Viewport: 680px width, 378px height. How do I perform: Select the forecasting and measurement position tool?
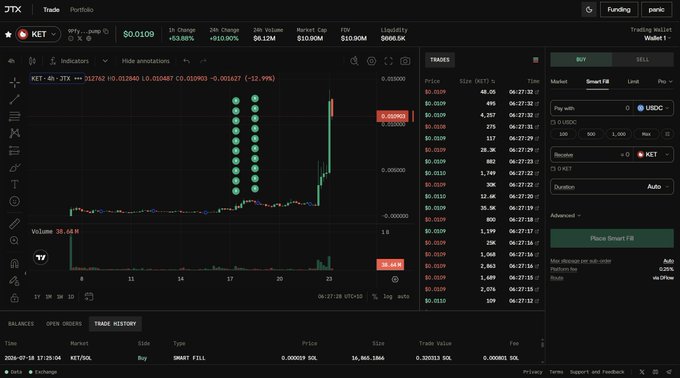[x=15, y=150]
